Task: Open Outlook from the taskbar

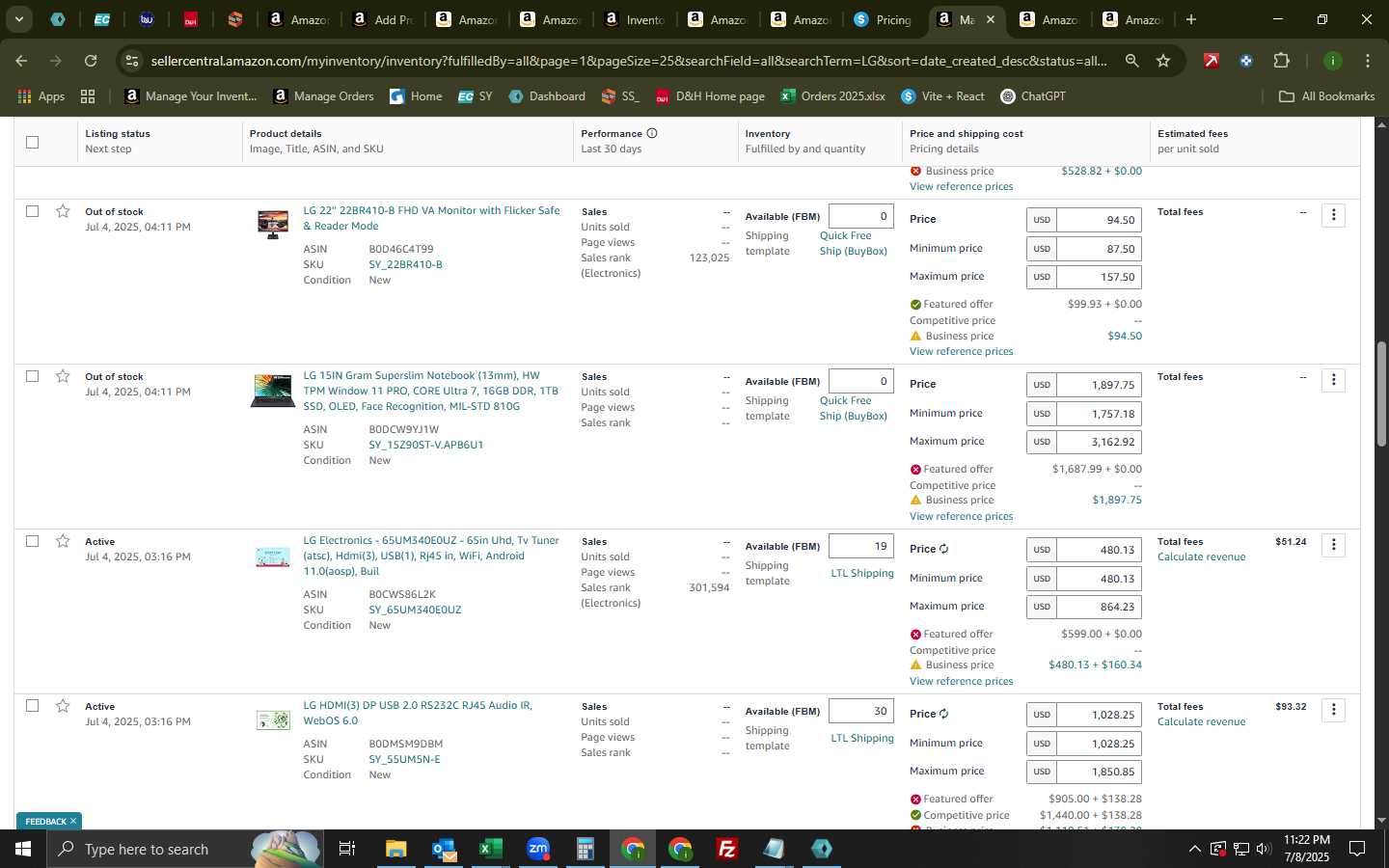Action: click(444, 849)
